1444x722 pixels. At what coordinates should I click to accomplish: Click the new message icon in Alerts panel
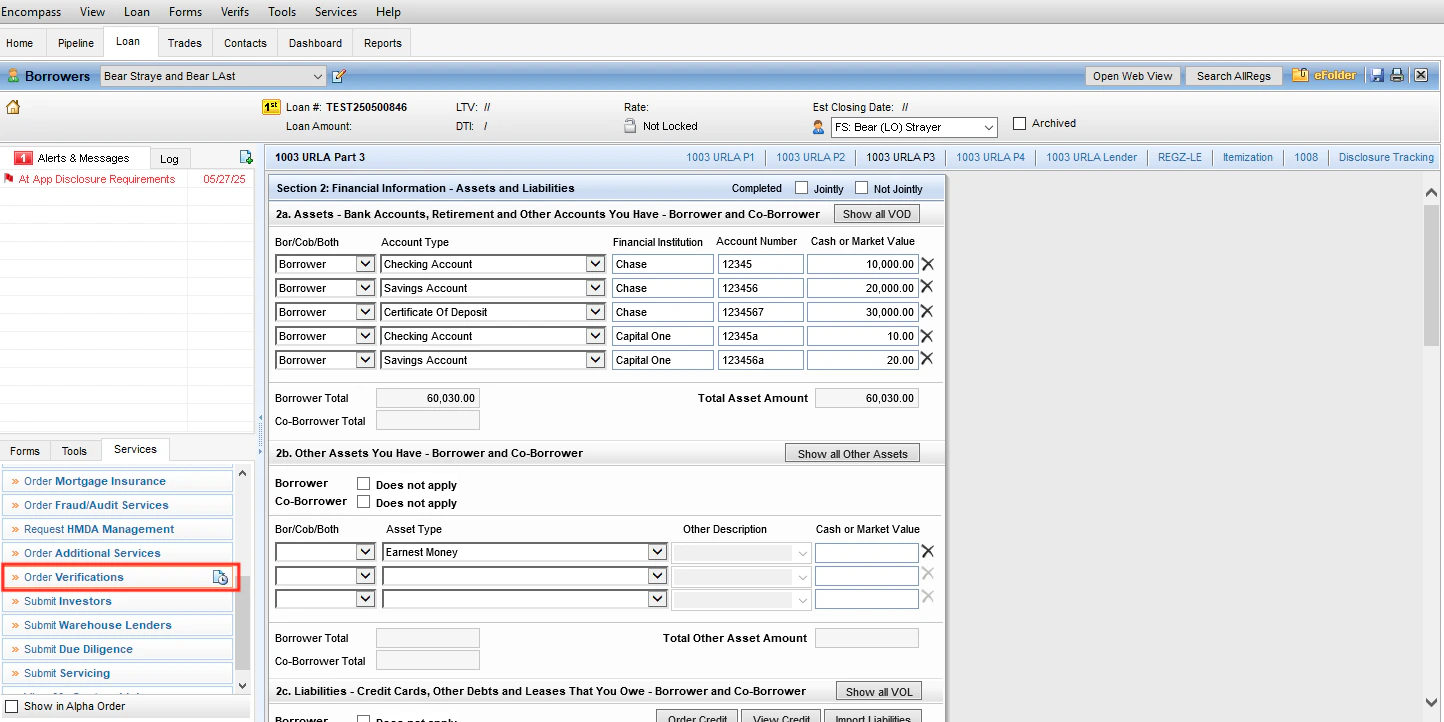tap(246, 157)
